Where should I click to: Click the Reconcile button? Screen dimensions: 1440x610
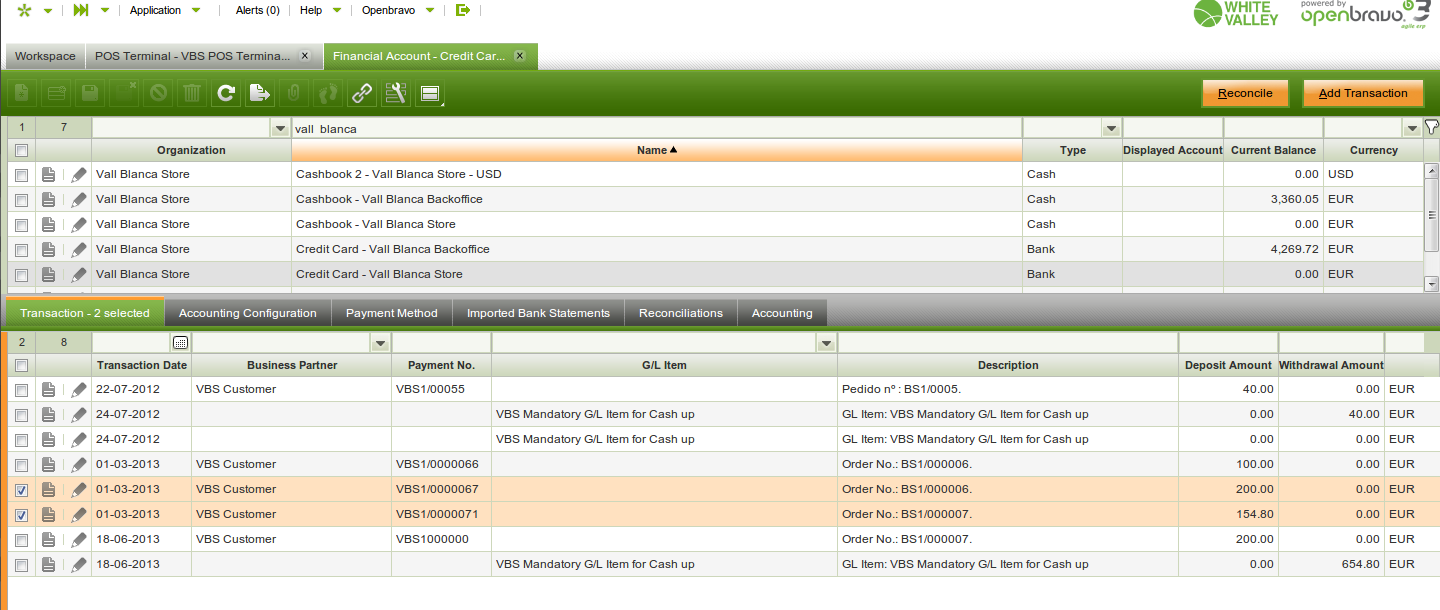[1245, 93]
